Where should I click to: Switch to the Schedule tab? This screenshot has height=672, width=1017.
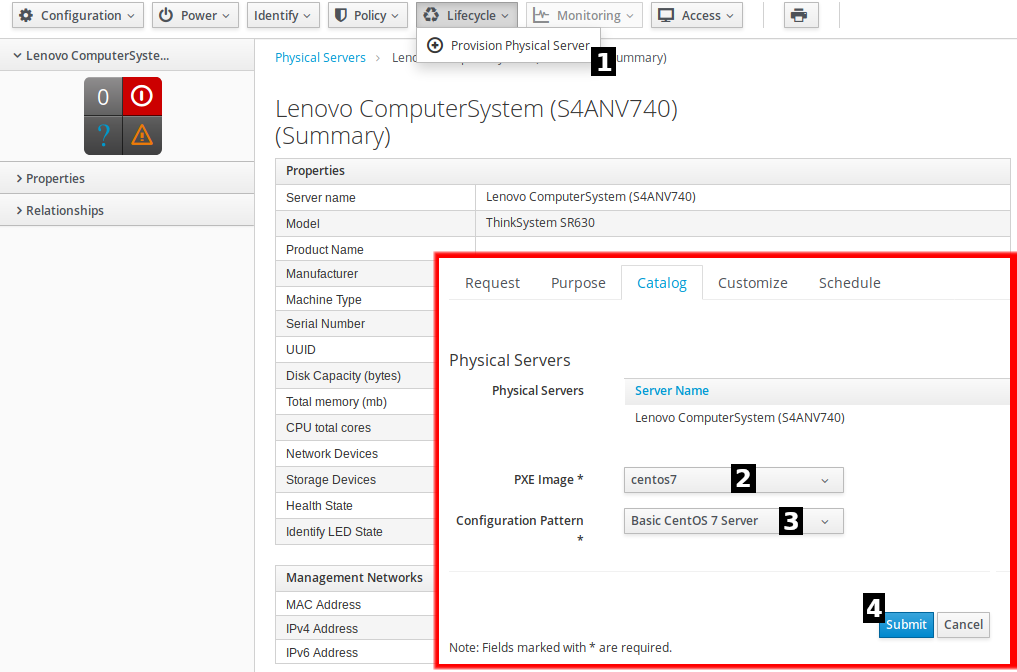pyautogui.click(x=849, y=283)
